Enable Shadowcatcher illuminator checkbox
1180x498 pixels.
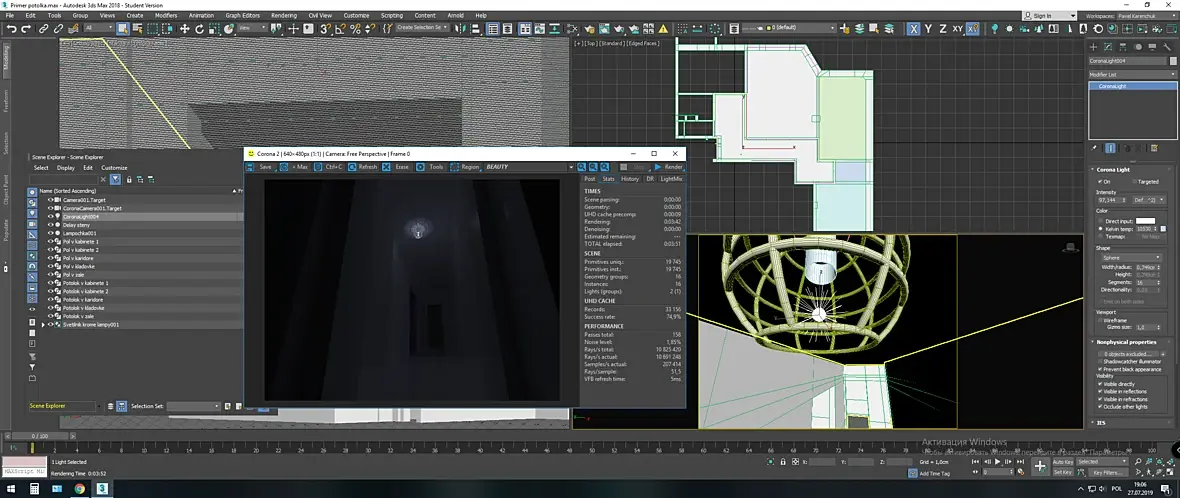click(1100, 361)
